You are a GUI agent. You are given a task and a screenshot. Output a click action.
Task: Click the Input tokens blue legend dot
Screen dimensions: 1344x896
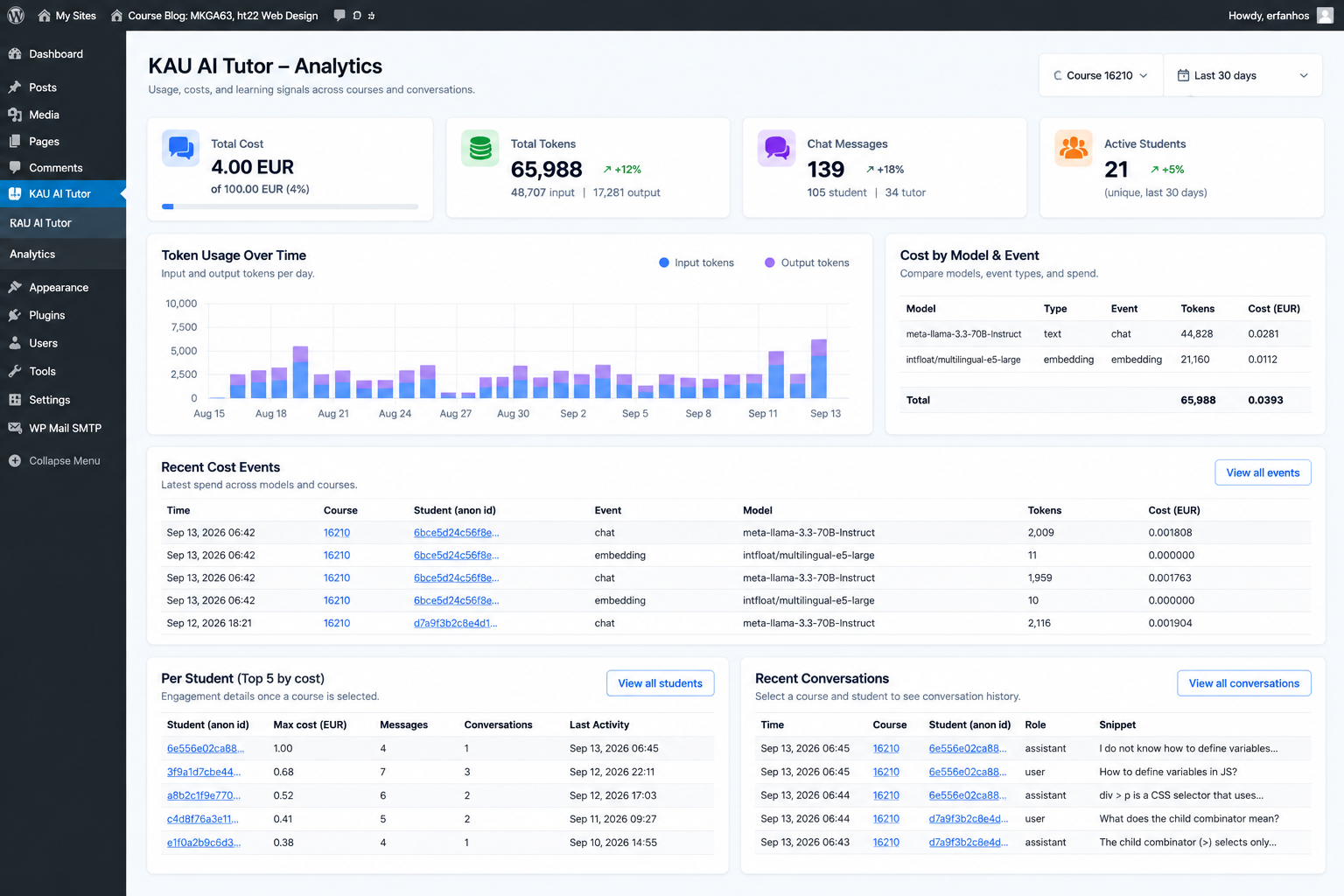664,262
